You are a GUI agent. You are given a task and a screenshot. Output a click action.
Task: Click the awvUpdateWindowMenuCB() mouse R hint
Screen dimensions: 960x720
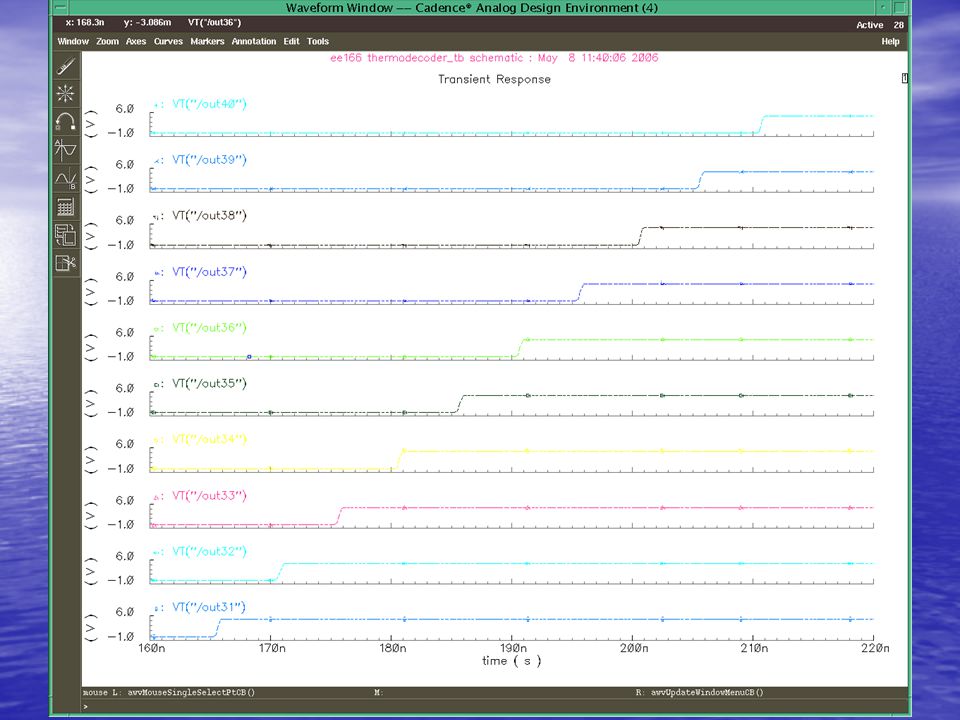coord(707,692)
